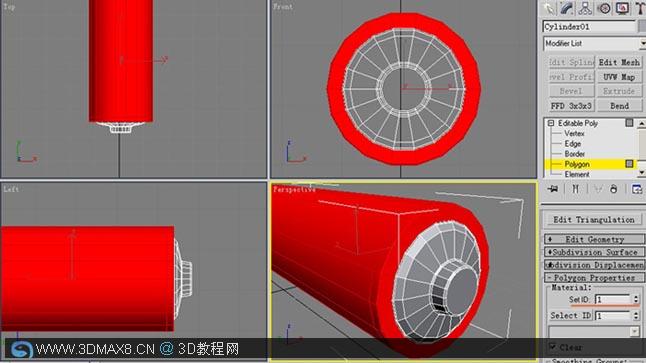Click the Cylinder01 object name field
646x363 pixels.
click(590, 27)
